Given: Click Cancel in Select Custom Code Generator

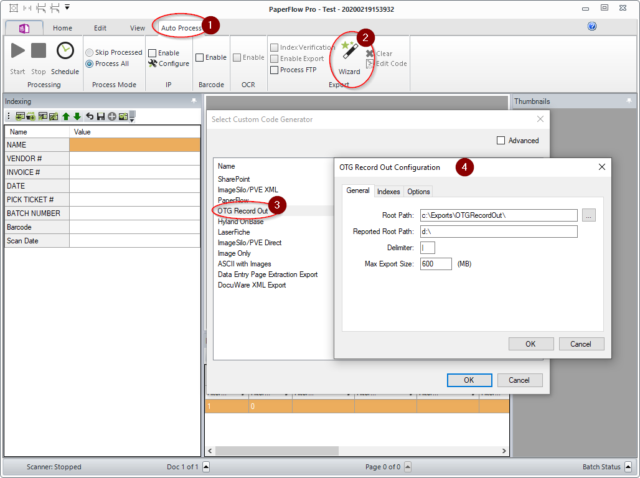Looking at the screenshot, I should coord(519,380).
